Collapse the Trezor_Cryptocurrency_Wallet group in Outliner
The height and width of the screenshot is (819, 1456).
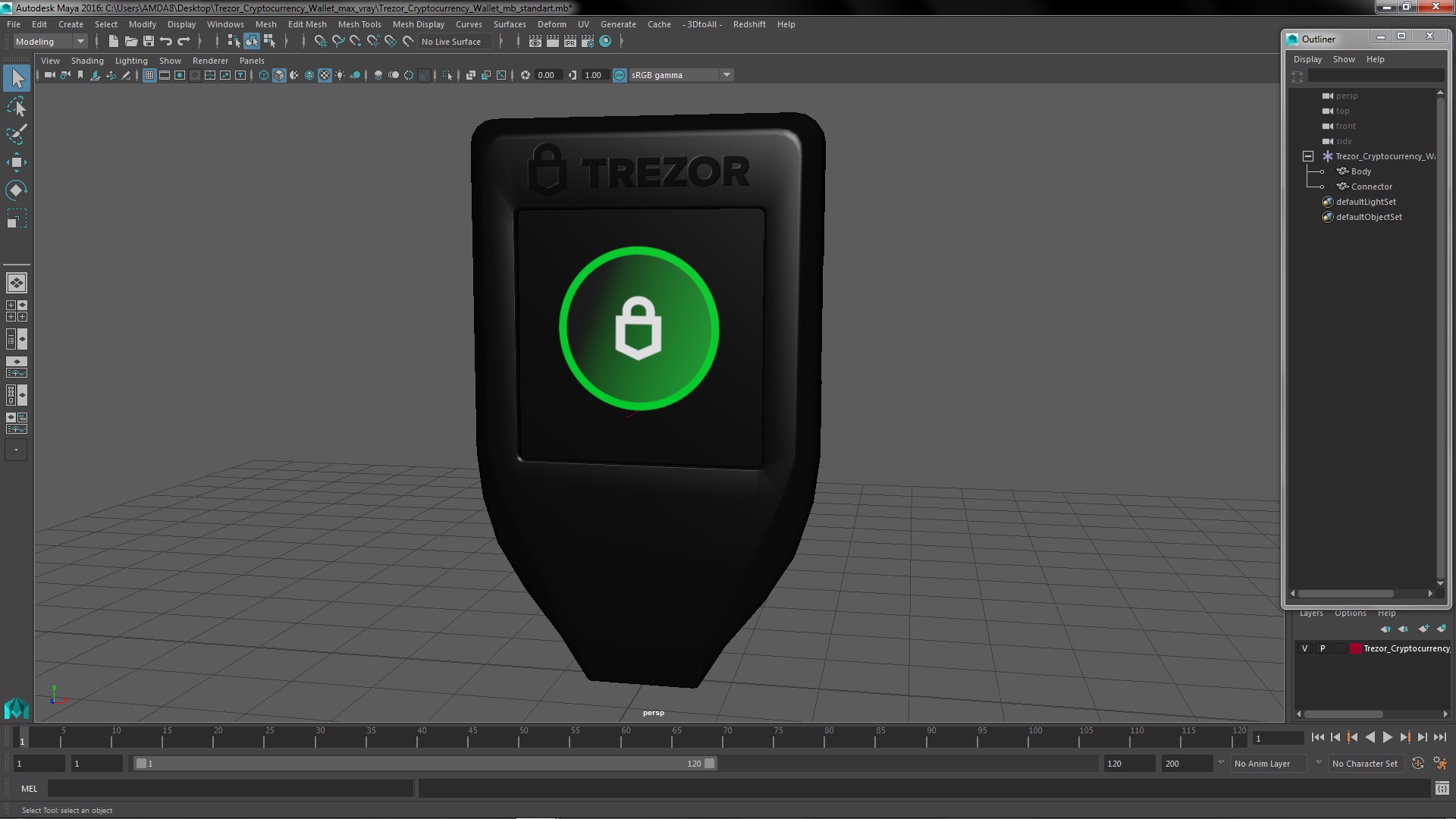tap(1308, 156)
